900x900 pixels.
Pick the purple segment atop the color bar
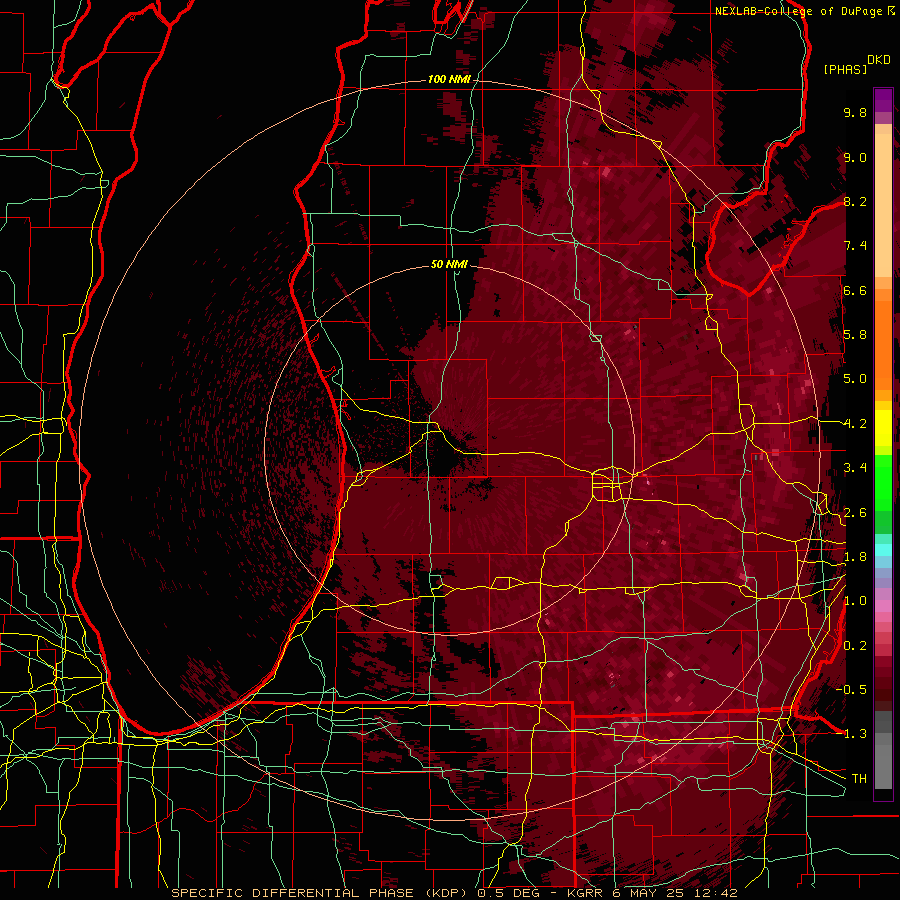pyautogui.click(x=883, y=100)
